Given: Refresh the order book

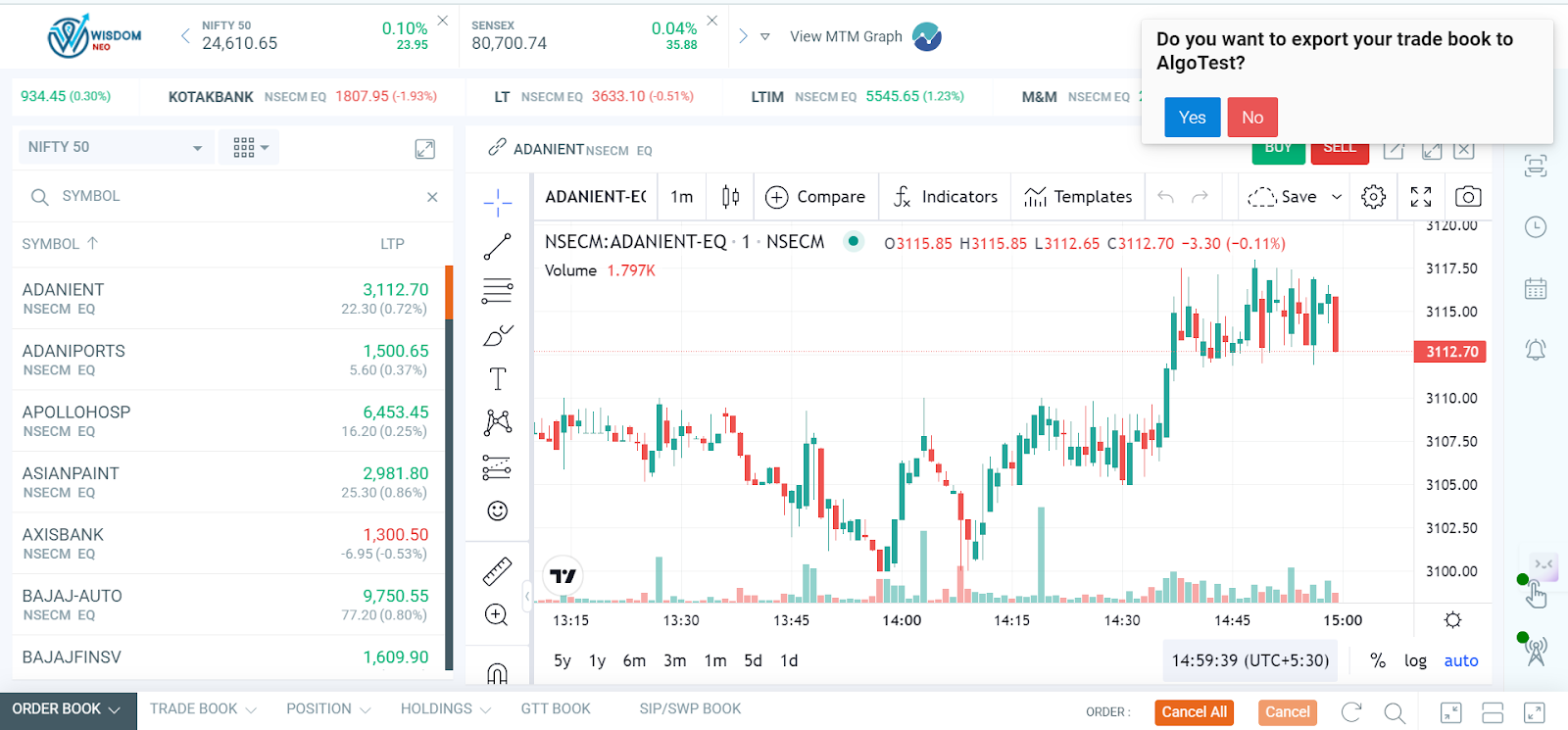Looking at the screenshot, I should pyautogui.click(x=1351, y=712).
